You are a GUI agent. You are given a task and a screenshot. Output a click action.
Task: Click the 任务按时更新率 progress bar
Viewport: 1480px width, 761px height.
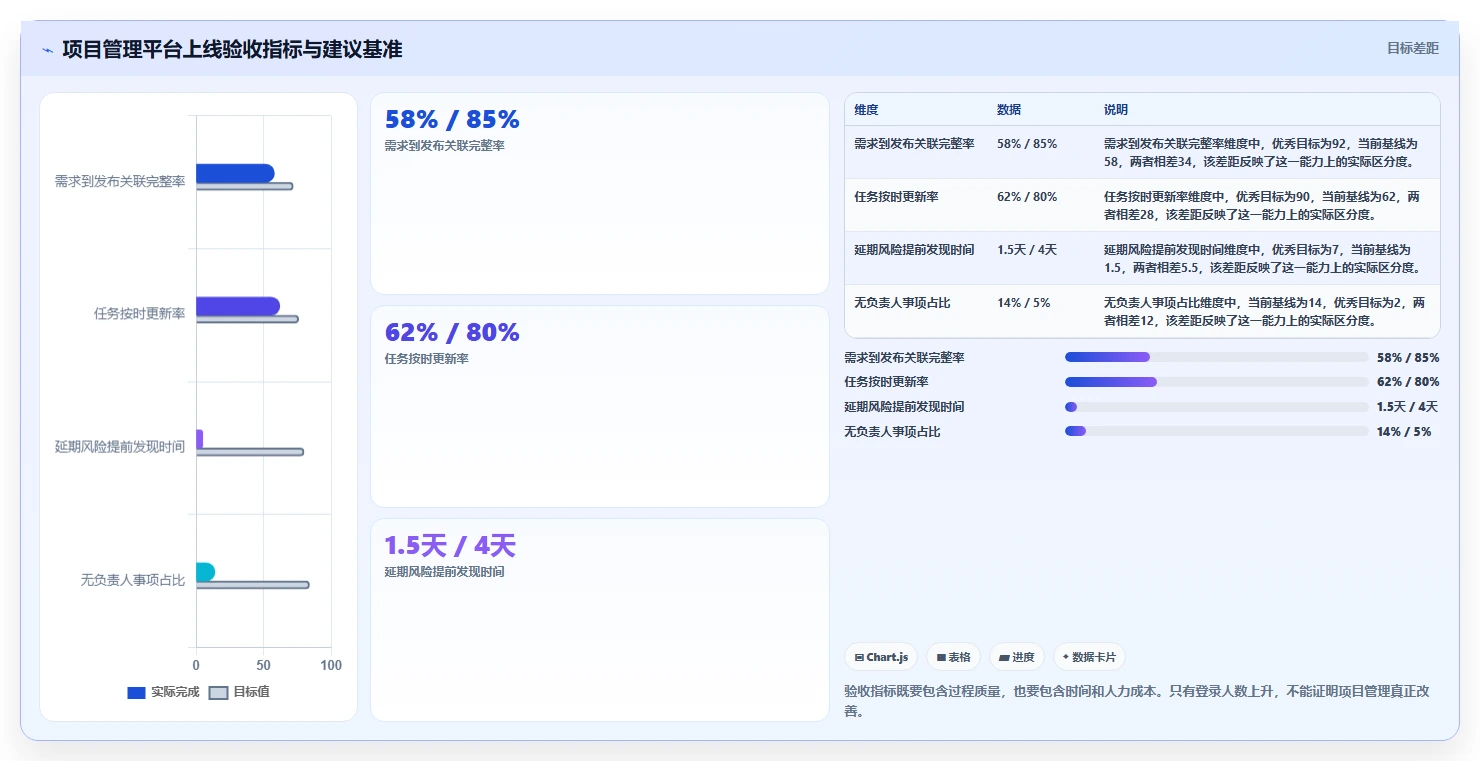1216,382
